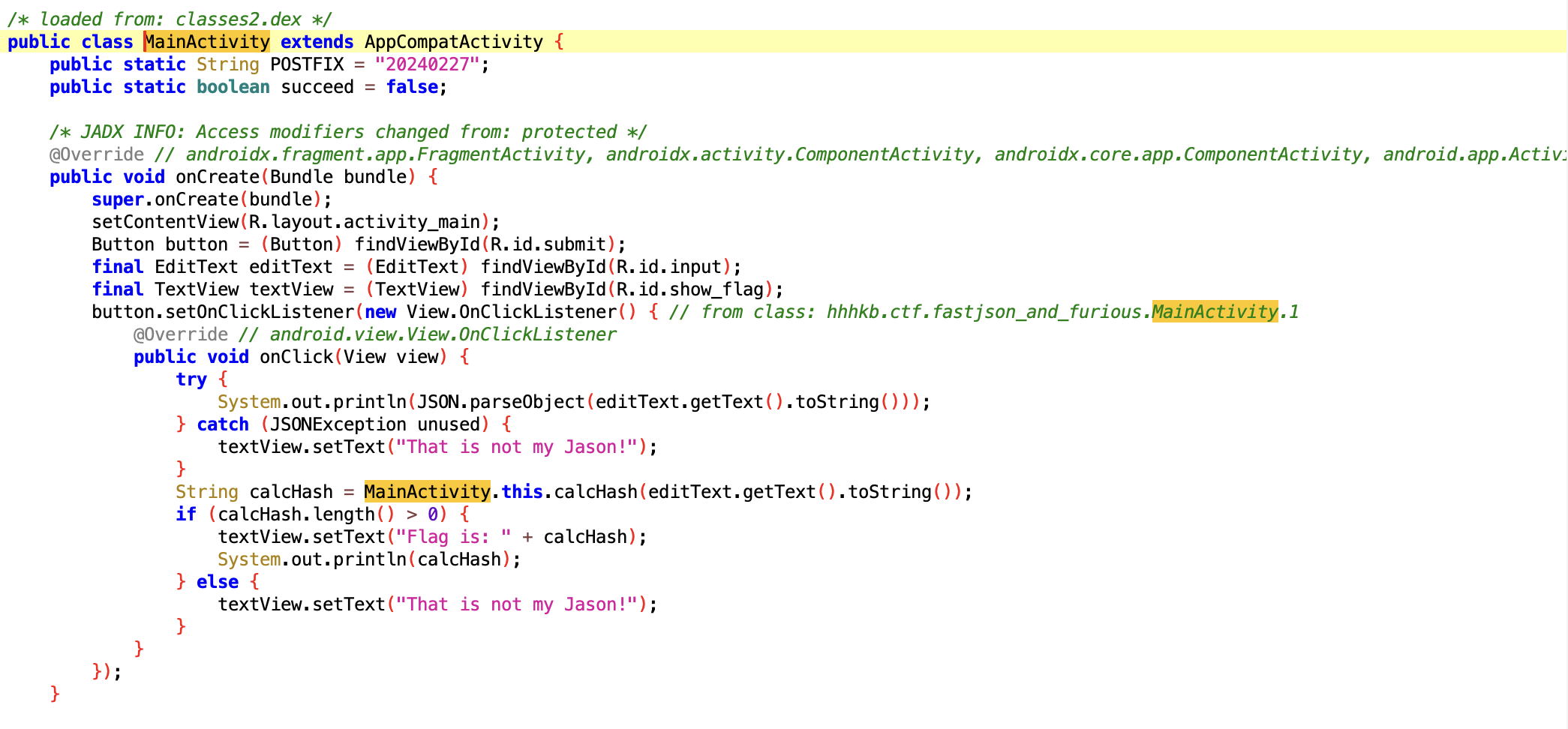Click the "catch" keyword
The image size is (1568, 729).
(223, 424)
